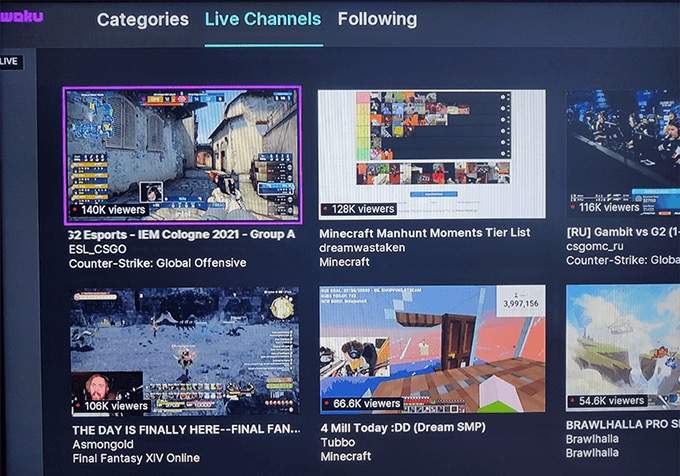The height and width of the screenshot is (476, 680).
Task: Click the 106K viewers badge
Action: 111,406
